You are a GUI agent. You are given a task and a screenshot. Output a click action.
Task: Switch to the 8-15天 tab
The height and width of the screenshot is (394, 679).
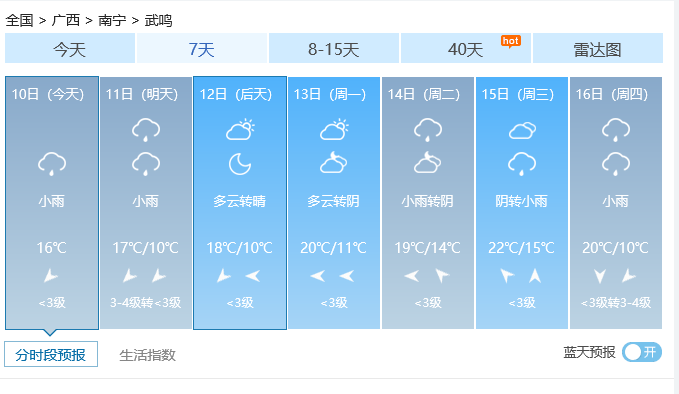pyautogui.click(x=333, y=48)
